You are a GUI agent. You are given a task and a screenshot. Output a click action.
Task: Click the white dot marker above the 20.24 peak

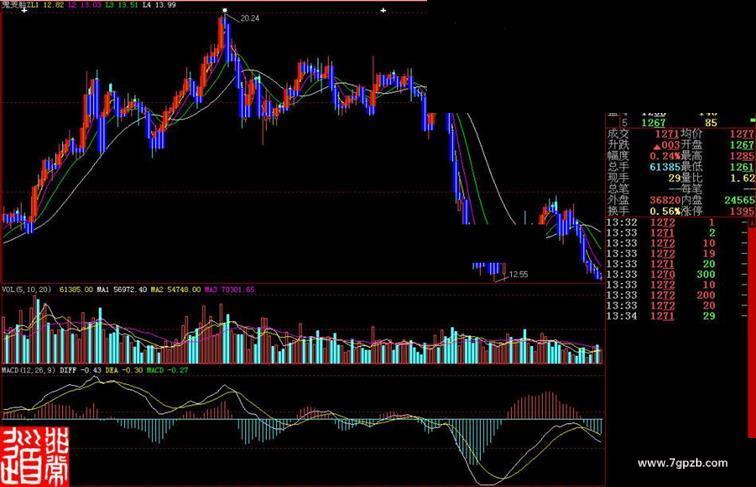225,10
